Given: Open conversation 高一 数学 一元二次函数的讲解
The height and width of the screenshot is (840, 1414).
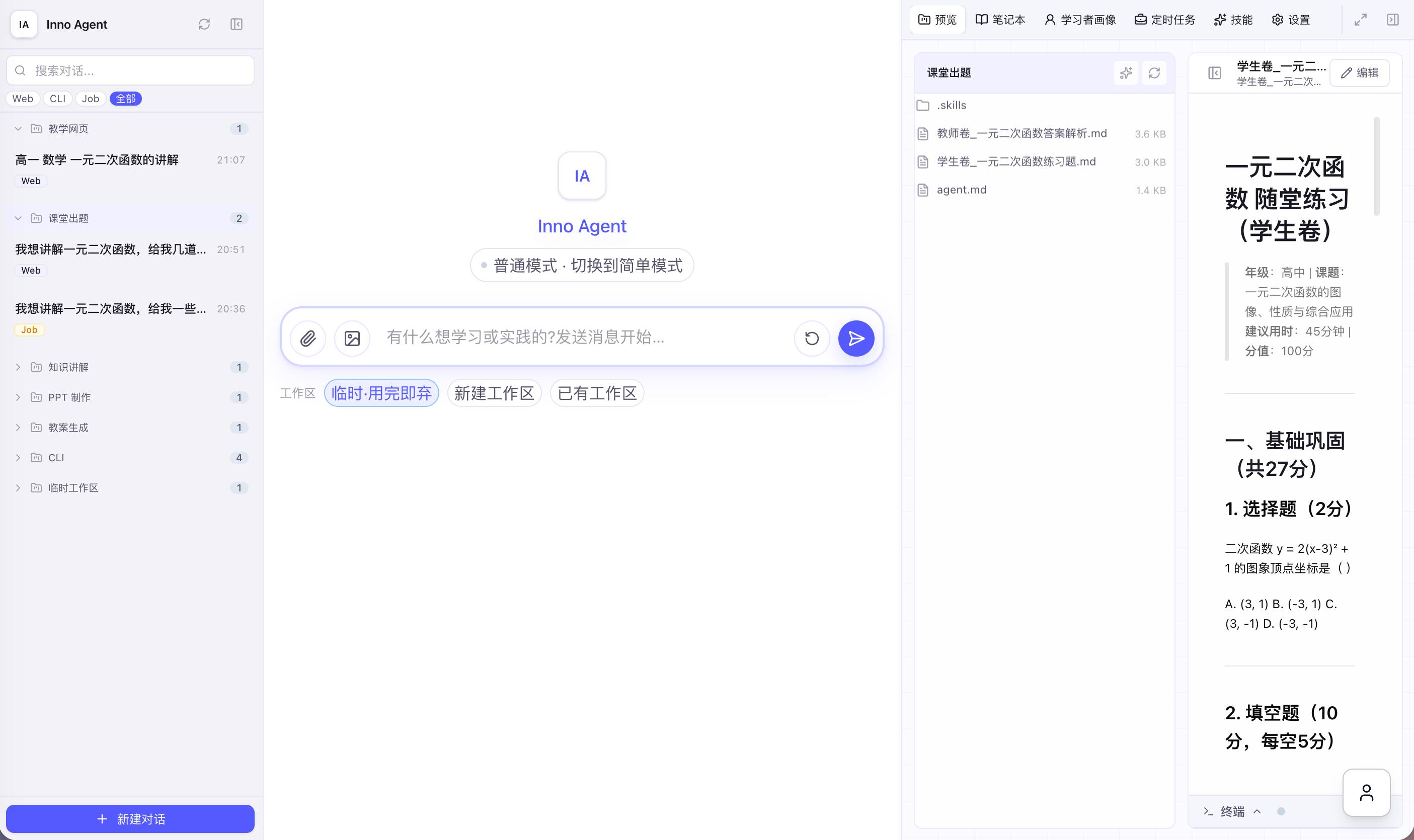Looking at the screenshot, I should pyautogui.click(x=130, y=170).
